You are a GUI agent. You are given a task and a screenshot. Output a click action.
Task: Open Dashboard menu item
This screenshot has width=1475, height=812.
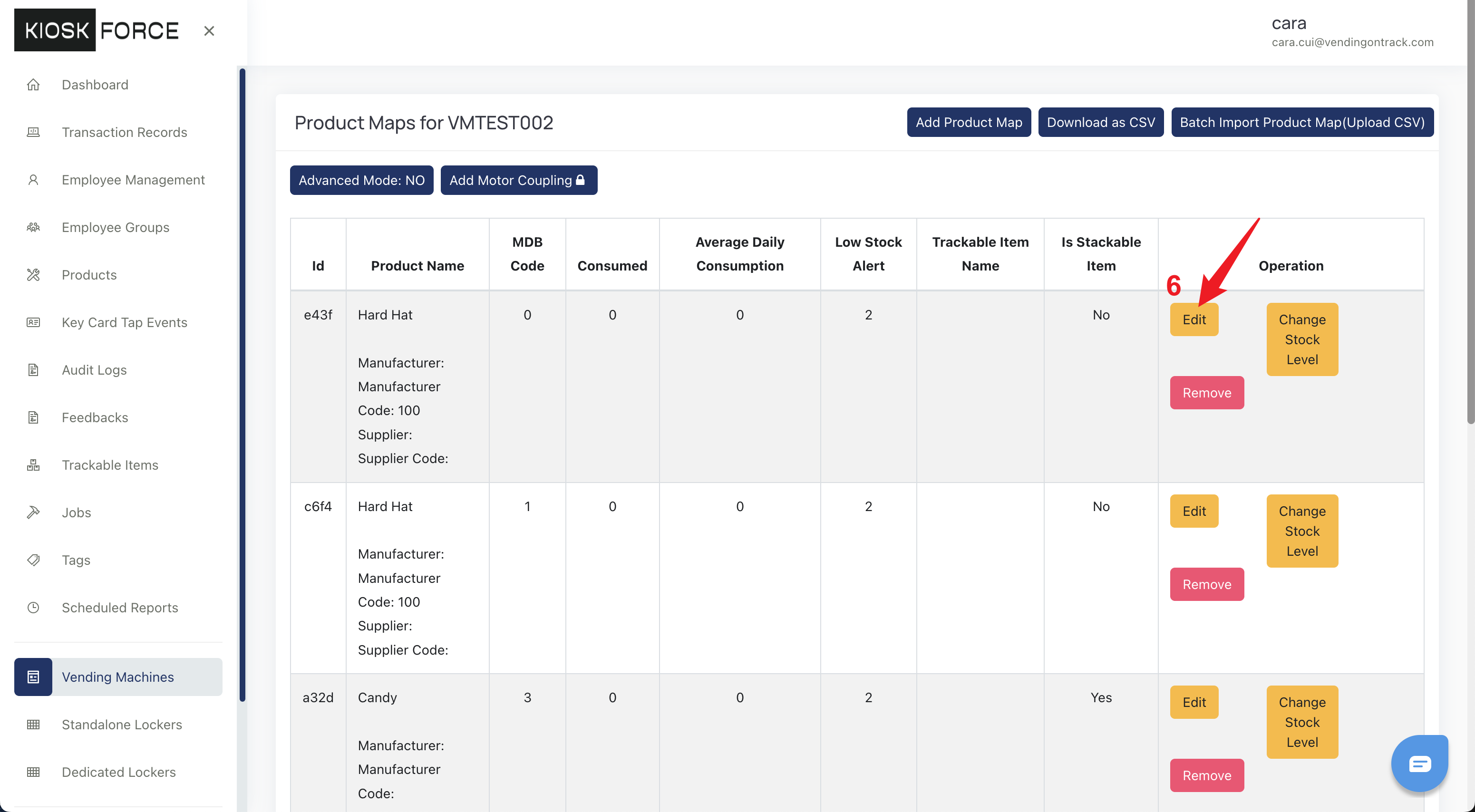tap(95, 85)
